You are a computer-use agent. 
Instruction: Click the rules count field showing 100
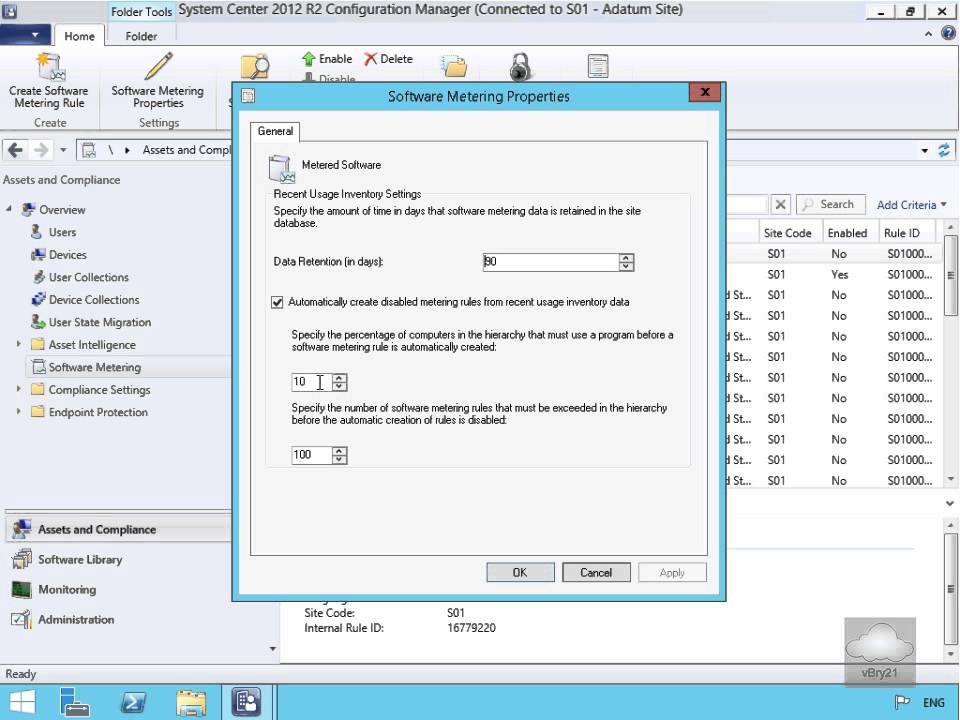(x=312, y=455)
